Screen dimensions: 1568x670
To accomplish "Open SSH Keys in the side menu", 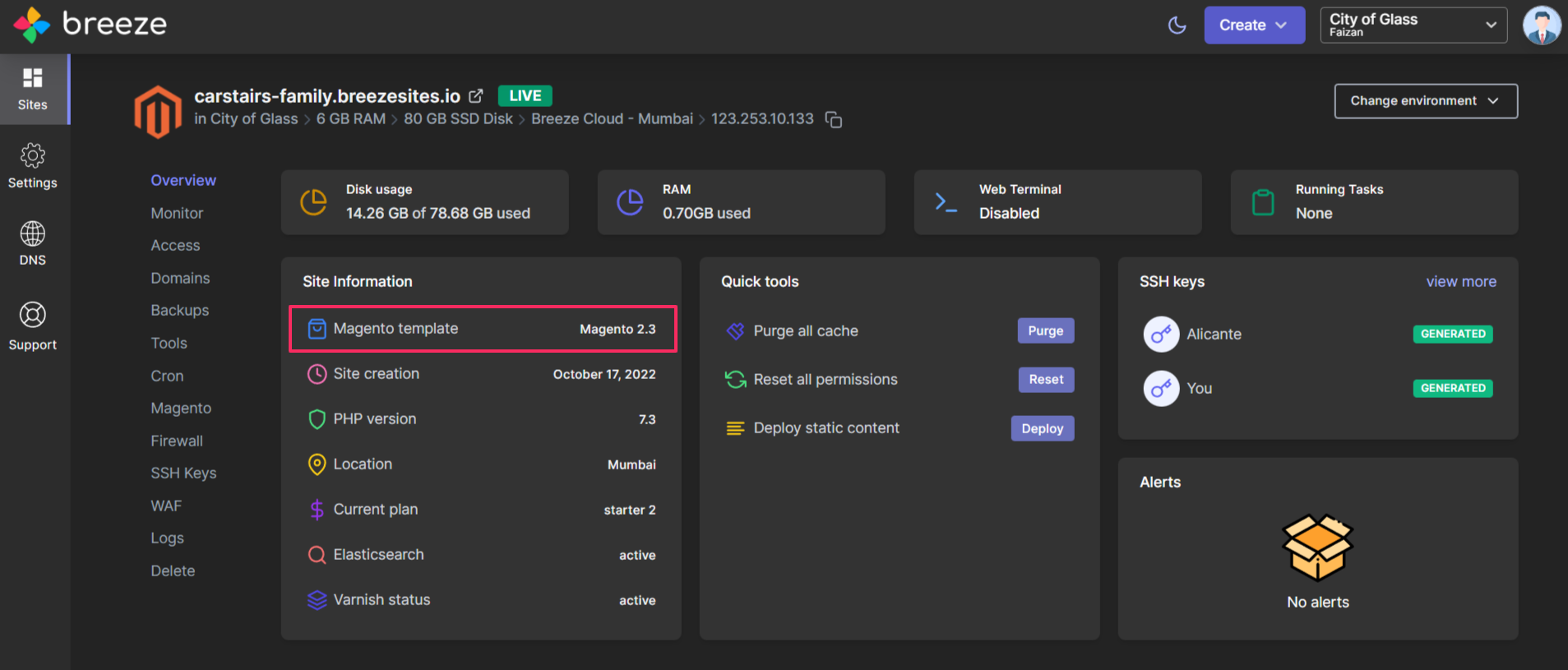I will [x=183, y=474].
